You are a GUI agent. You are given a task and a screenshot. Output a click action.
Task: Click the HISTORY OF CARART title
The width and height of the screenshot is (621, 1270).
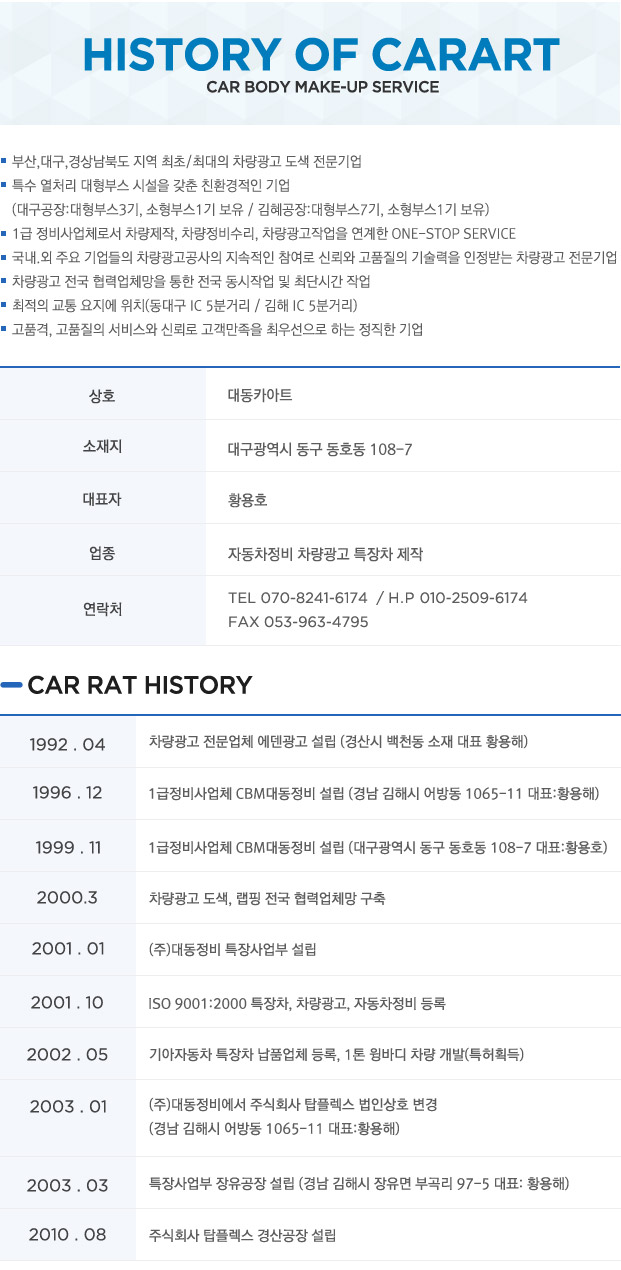click(x=321, y=55)
